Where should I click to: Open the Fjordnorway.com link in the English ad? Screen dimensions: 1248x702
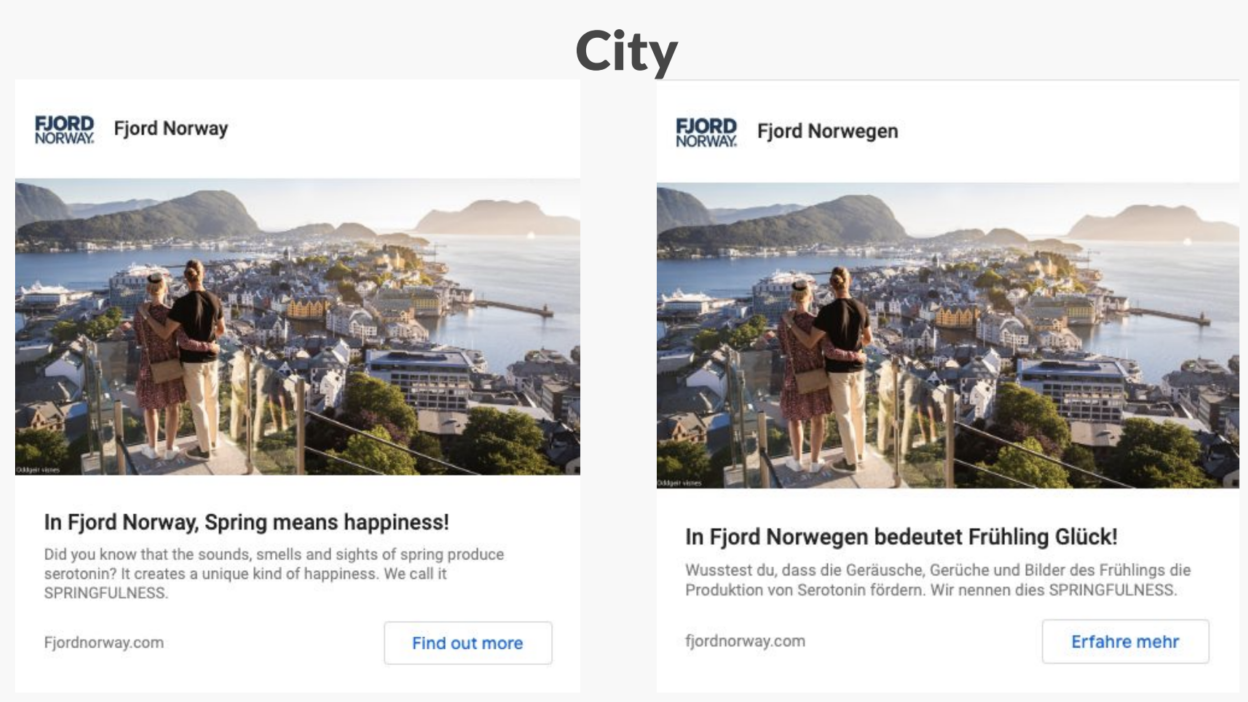[104, 643]
